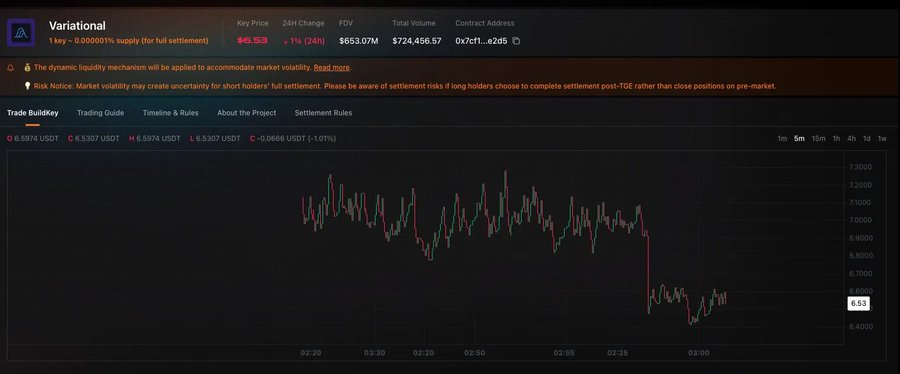The height and width of the screenshot is (374, 900).
Task: Click the 6.4000 price axis label
Action: (860, 326)
